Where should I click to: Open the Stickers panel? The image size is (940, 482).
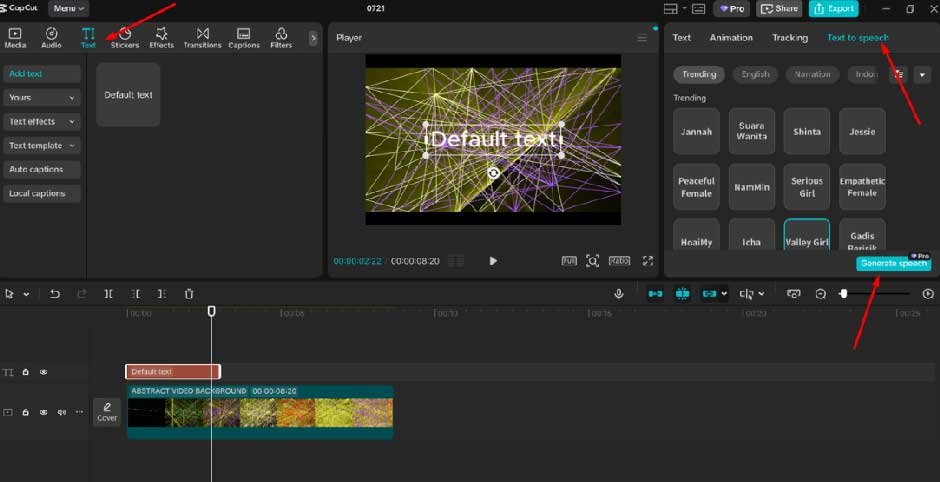point(125,38)
